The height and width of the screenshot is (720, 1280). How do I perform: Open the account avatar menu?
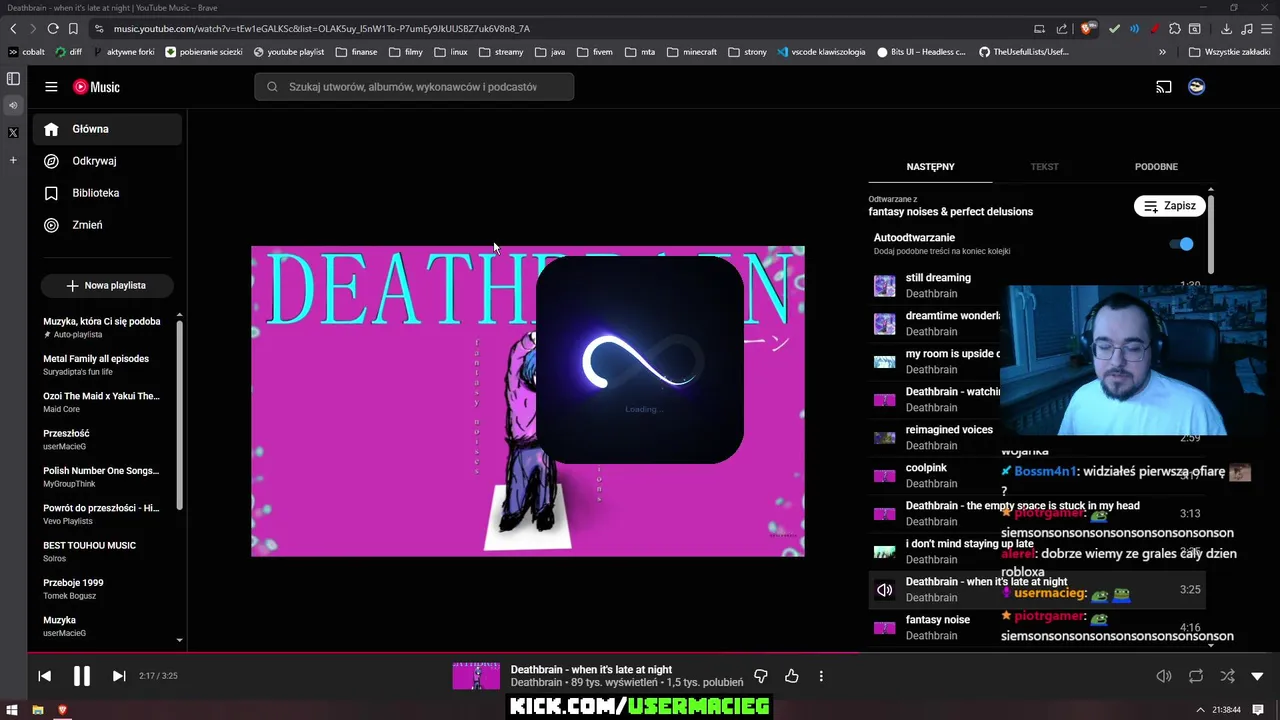pos(1196,87)
